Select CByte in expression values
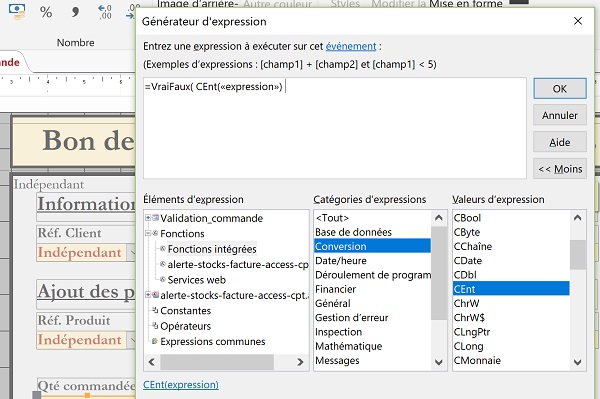Screen dimensions: 600x399 tap(511, 232)
